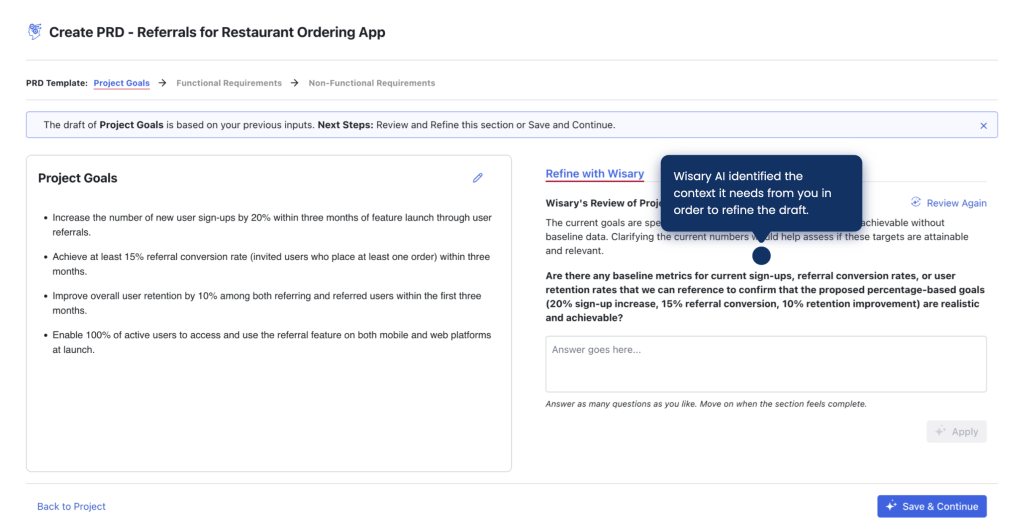Focus the Answer goes here text box
1024x532 pixels.
(765, 364)
